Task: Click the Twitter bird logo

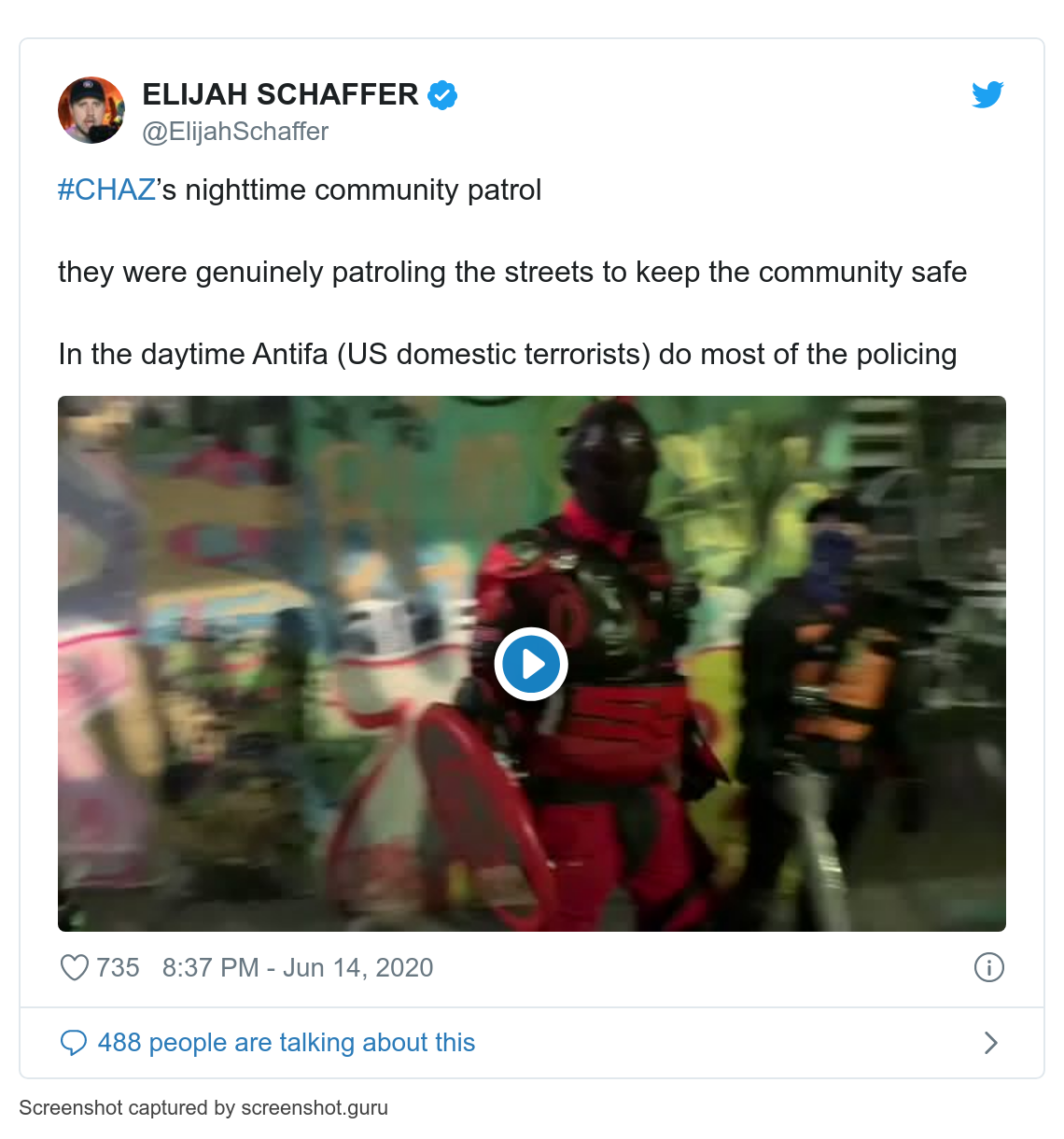Action: pos(987,94)
